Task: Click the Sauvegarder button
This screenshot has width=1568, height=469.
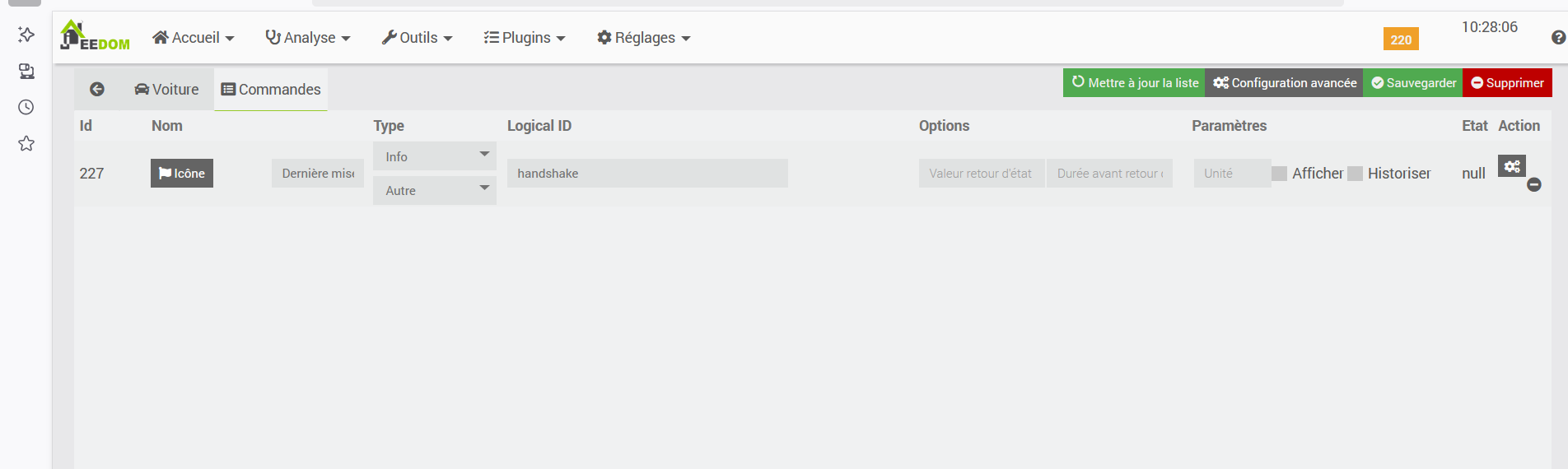Action: (1413, 83)
